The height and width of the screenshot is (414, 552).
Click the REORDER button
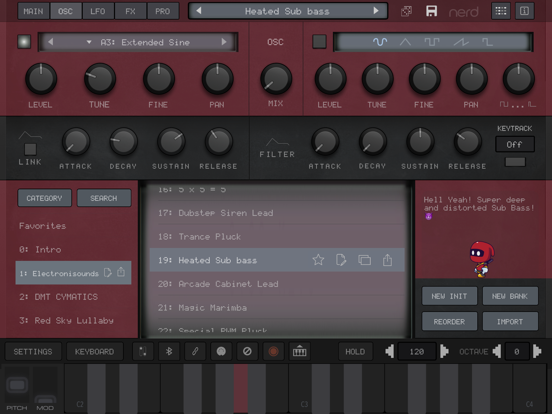tap(449, 321)
